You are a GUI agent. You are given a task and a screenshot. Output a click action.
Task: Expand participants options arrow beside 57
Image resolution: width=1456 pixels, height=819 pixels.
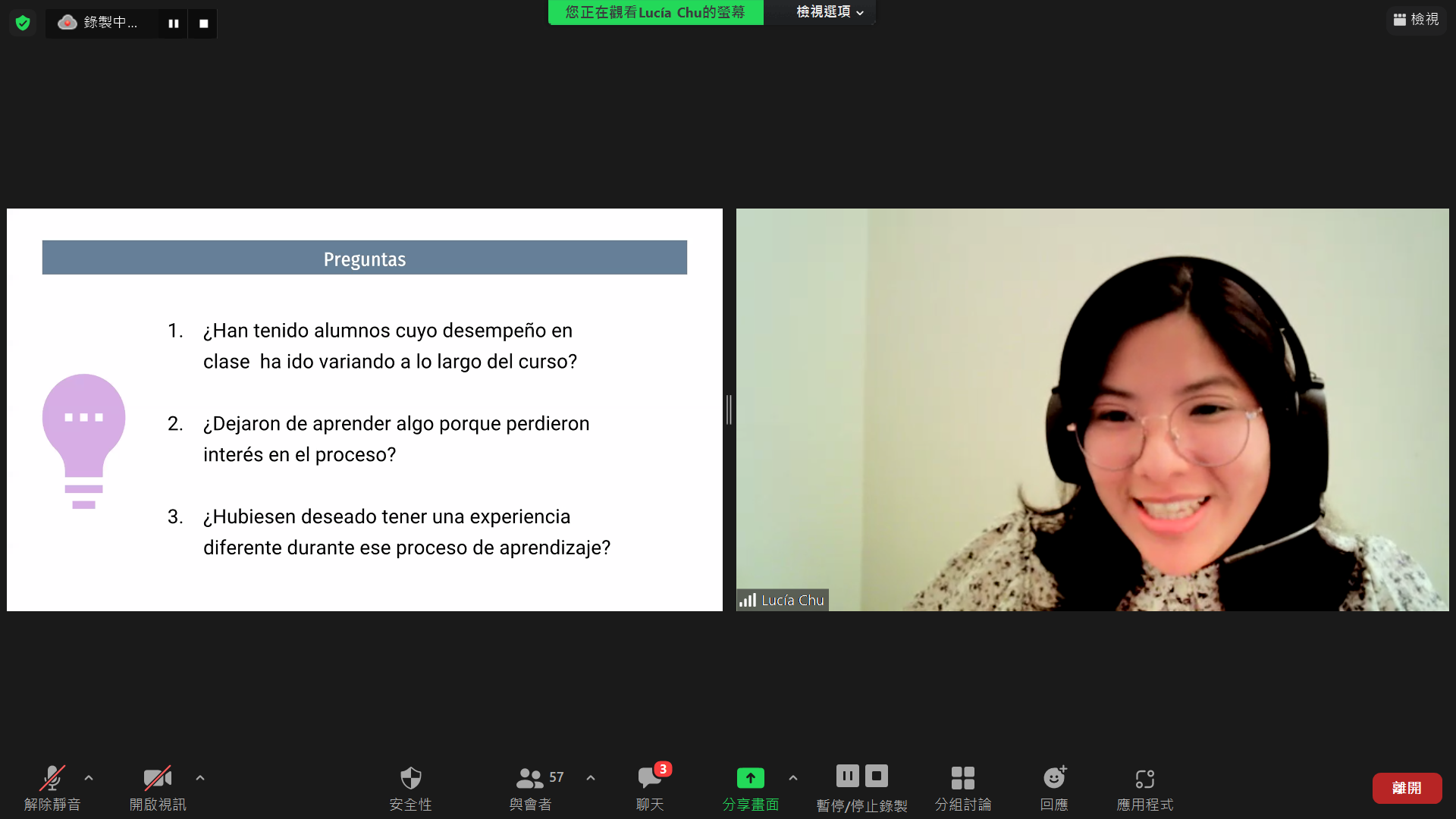tap(591, 778)
